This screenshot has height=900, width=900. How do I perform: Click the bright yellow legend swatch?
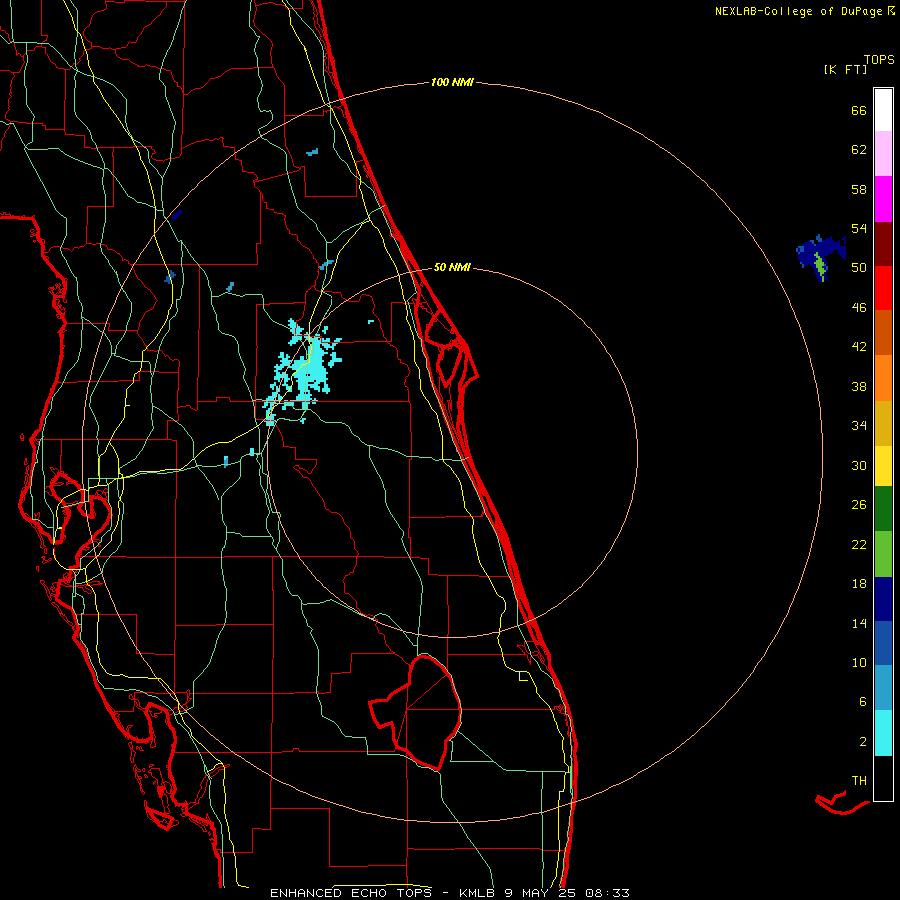883,466
